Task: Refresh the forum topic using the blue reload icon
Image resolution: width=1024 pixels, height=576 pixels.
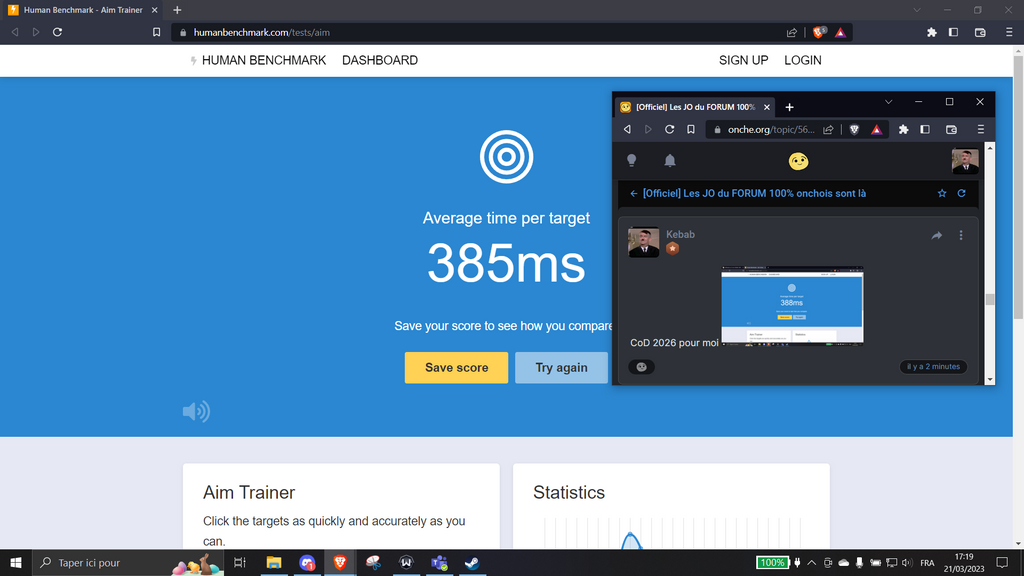Action: pos(962,193)
